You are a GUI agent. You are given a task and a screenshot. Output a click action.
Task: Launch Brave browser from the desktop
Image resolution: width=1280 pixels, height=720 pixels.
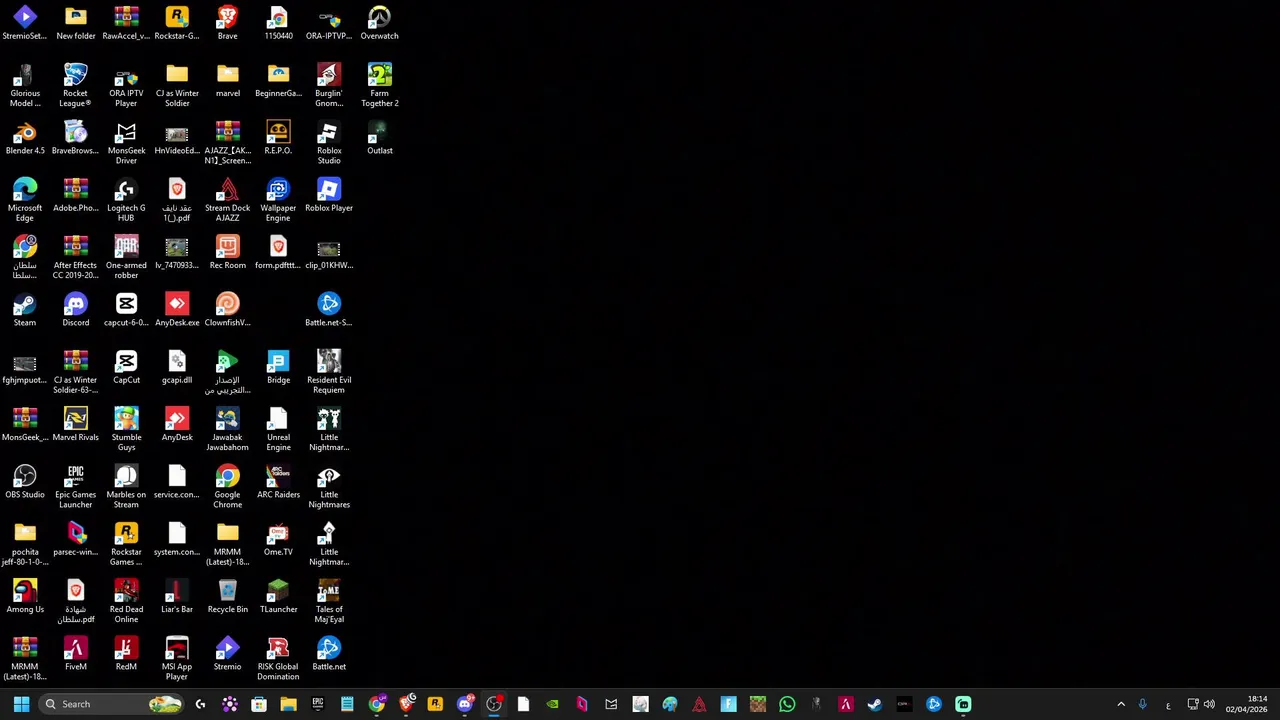[x=227, y=23]
